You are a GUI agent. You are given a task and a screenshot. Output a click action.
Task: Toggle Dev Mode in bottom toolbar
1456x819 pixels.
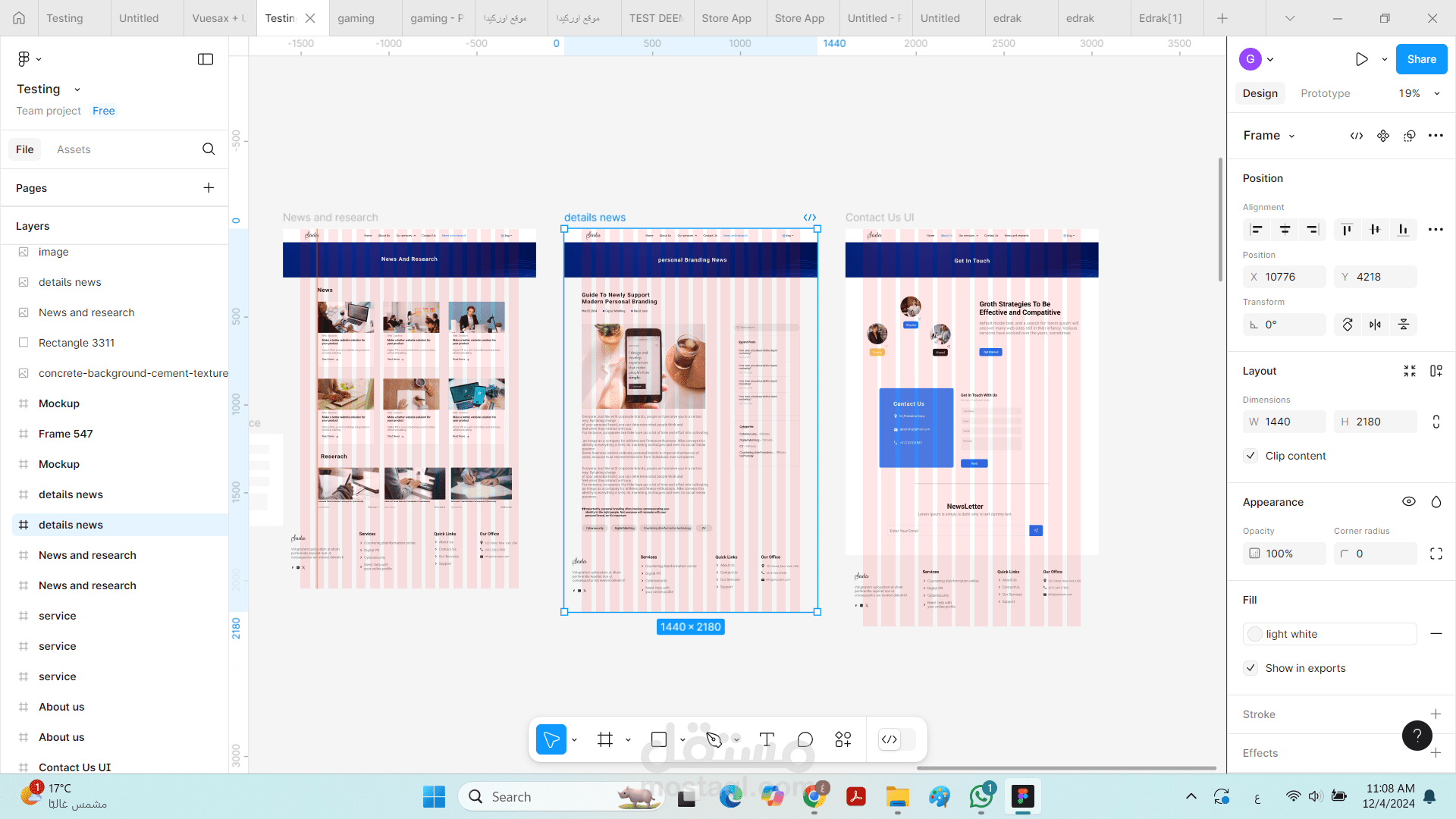pos(890,739)
